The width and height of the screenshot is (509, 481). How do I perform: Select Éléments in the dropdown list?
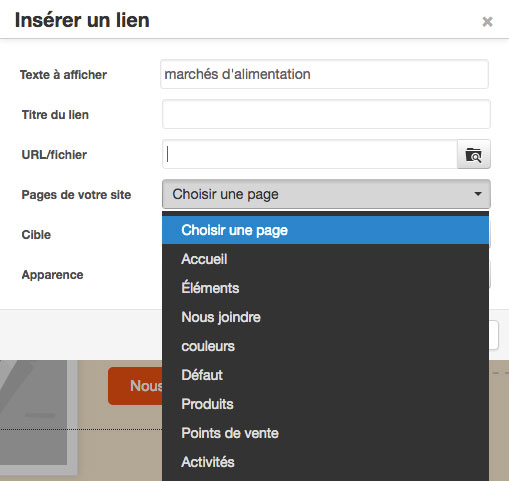click(325, 288)
